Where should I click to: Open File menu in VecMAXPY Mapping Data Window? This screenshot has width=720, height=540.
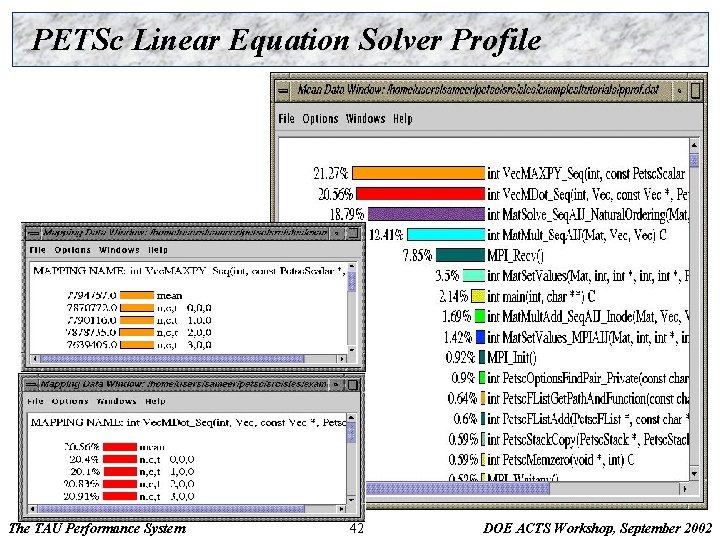pyautogui.click(x=38, y=250)
